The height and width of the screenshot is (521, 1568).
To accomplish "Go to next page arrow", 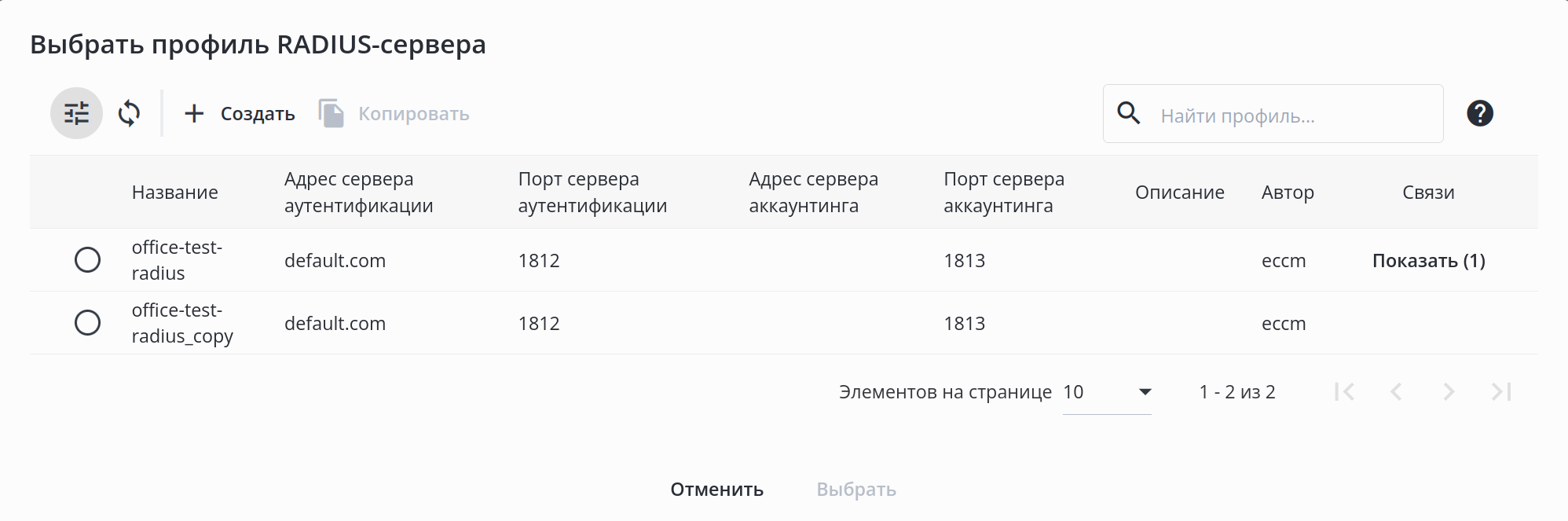I will tap(1449, 391).
